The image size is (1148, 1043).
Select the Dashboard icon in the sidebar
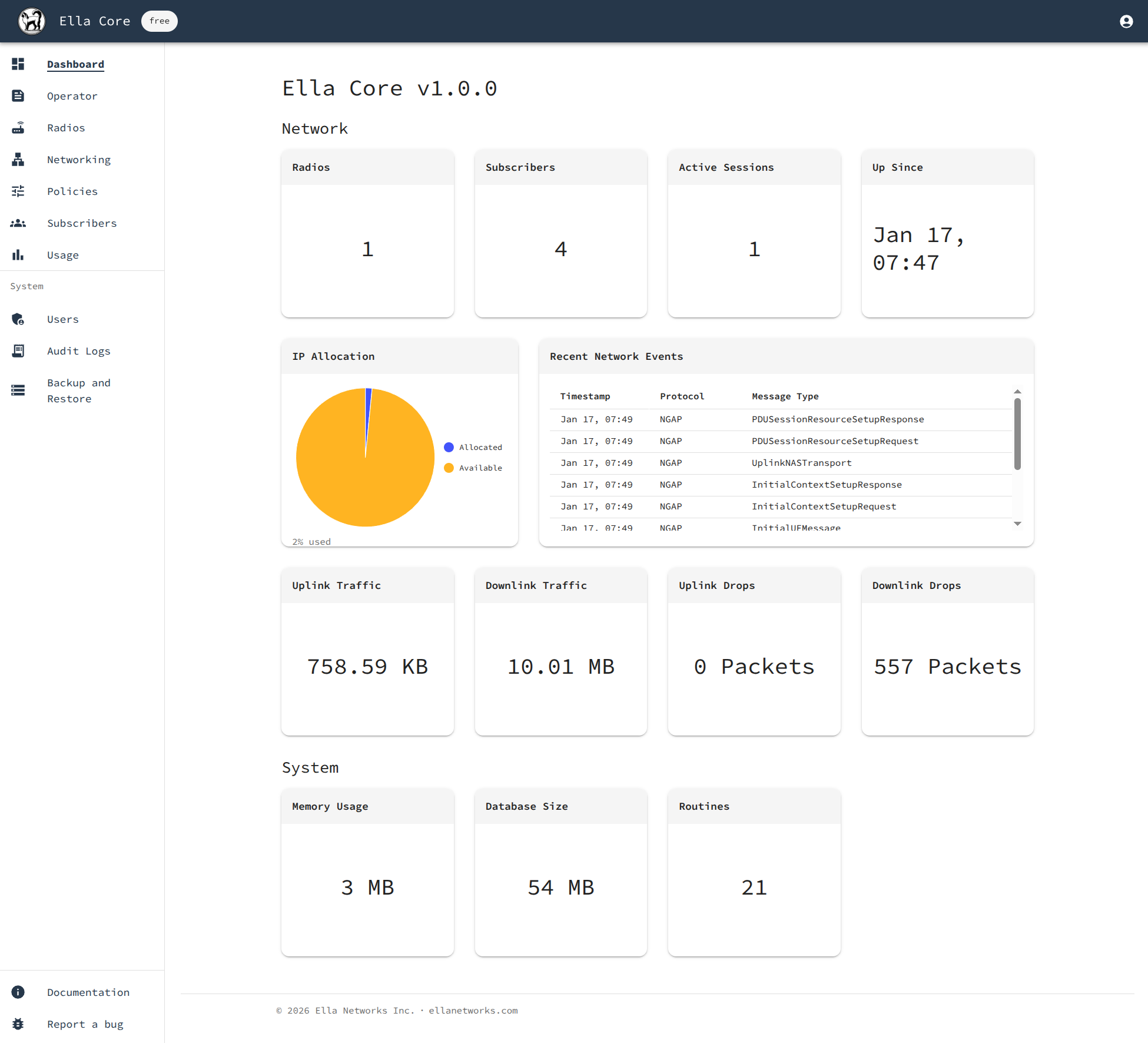coord(18,64)
